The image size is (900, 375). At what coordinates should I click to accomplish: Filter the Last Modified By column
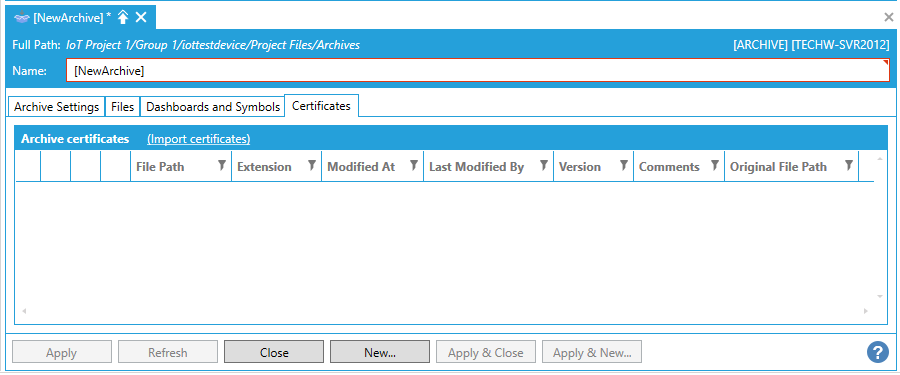click(x=544, y=166)
